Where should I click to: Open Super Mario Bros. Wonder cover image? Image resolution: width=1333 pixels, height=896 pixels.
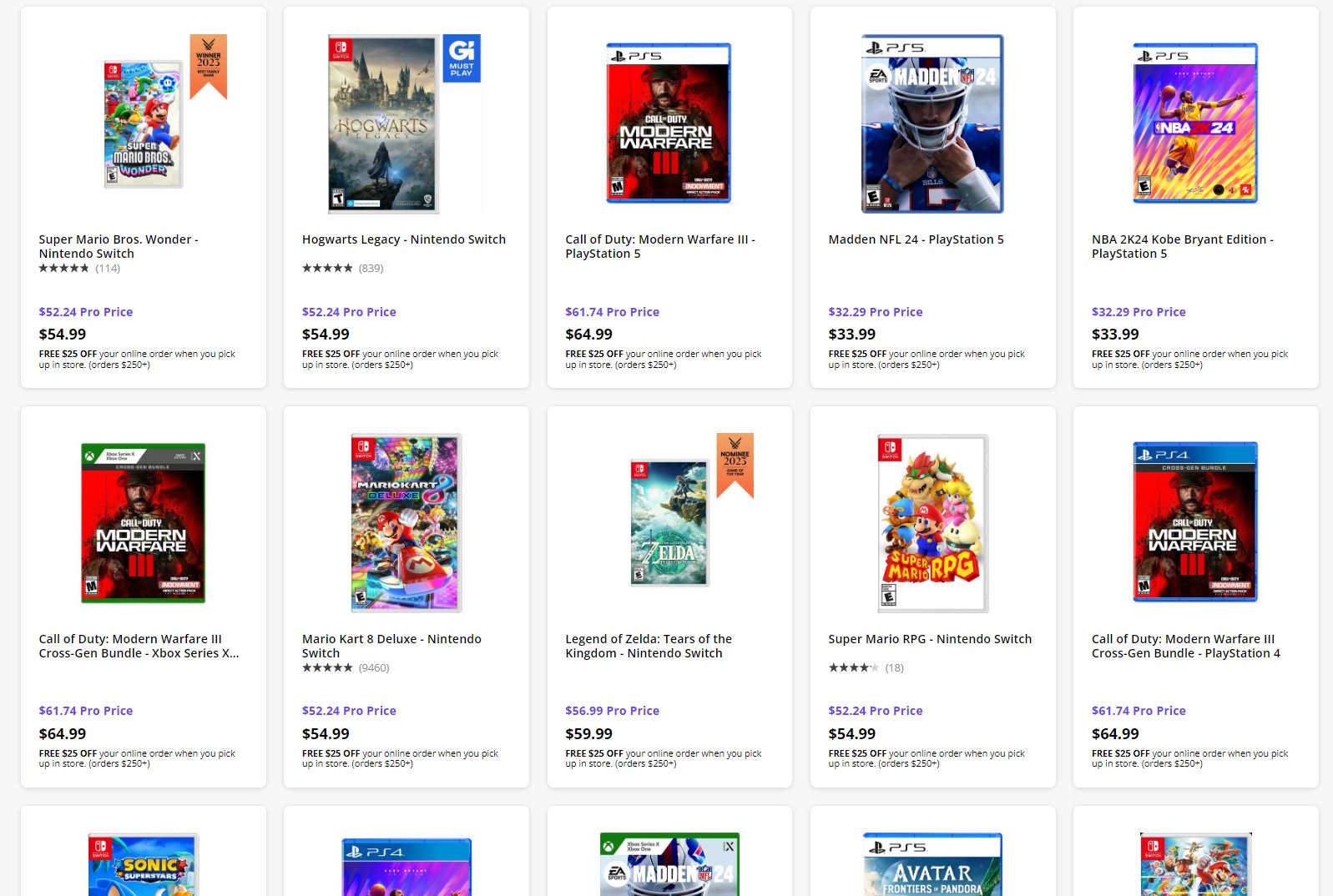coord(143,123)
